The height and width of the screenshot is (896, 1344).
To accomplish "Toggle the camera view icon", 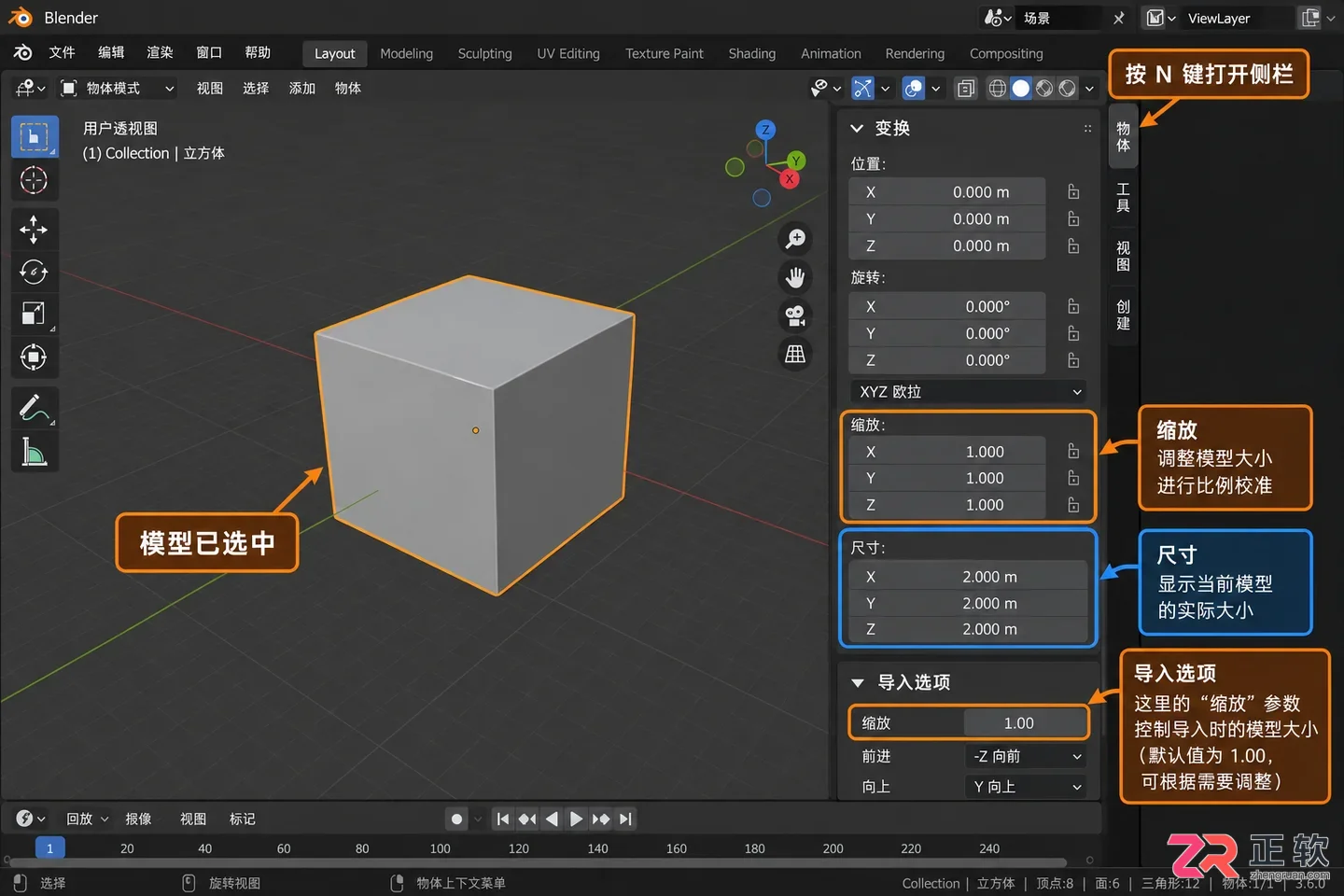I will [x=795, y=315].
